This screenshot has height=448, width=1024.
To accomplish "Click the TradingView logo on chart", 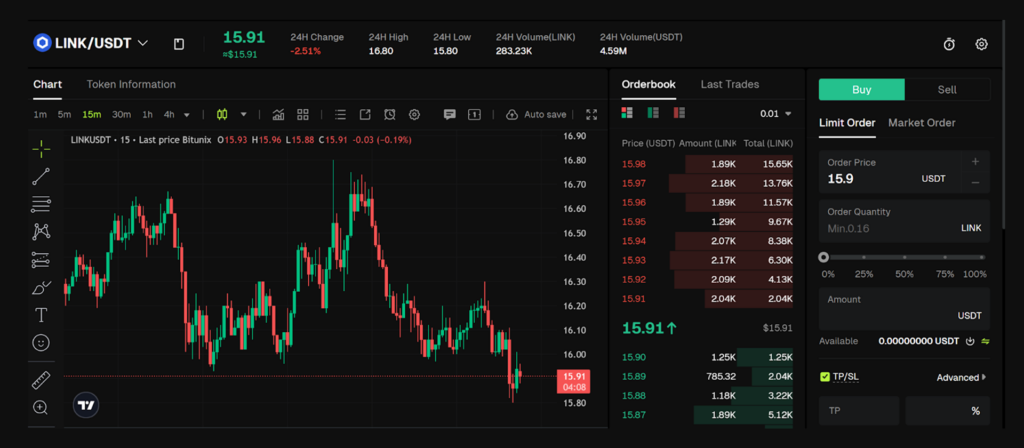I will point(86,405).
